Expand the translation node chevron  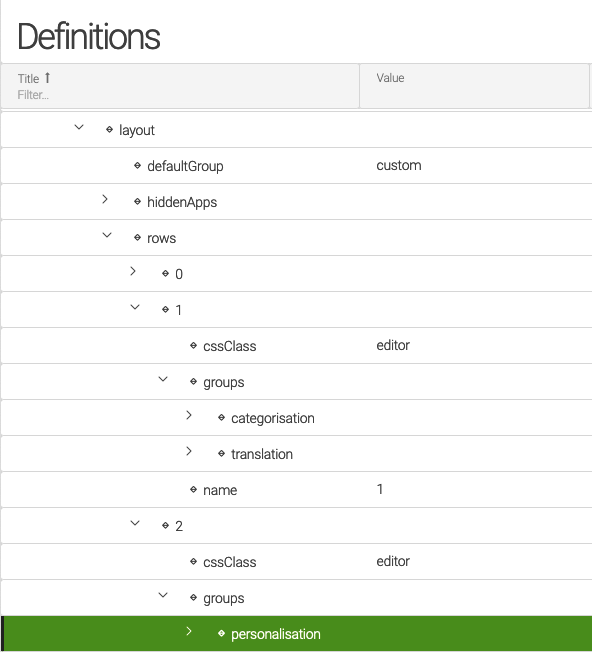click(x=189, y=451)
